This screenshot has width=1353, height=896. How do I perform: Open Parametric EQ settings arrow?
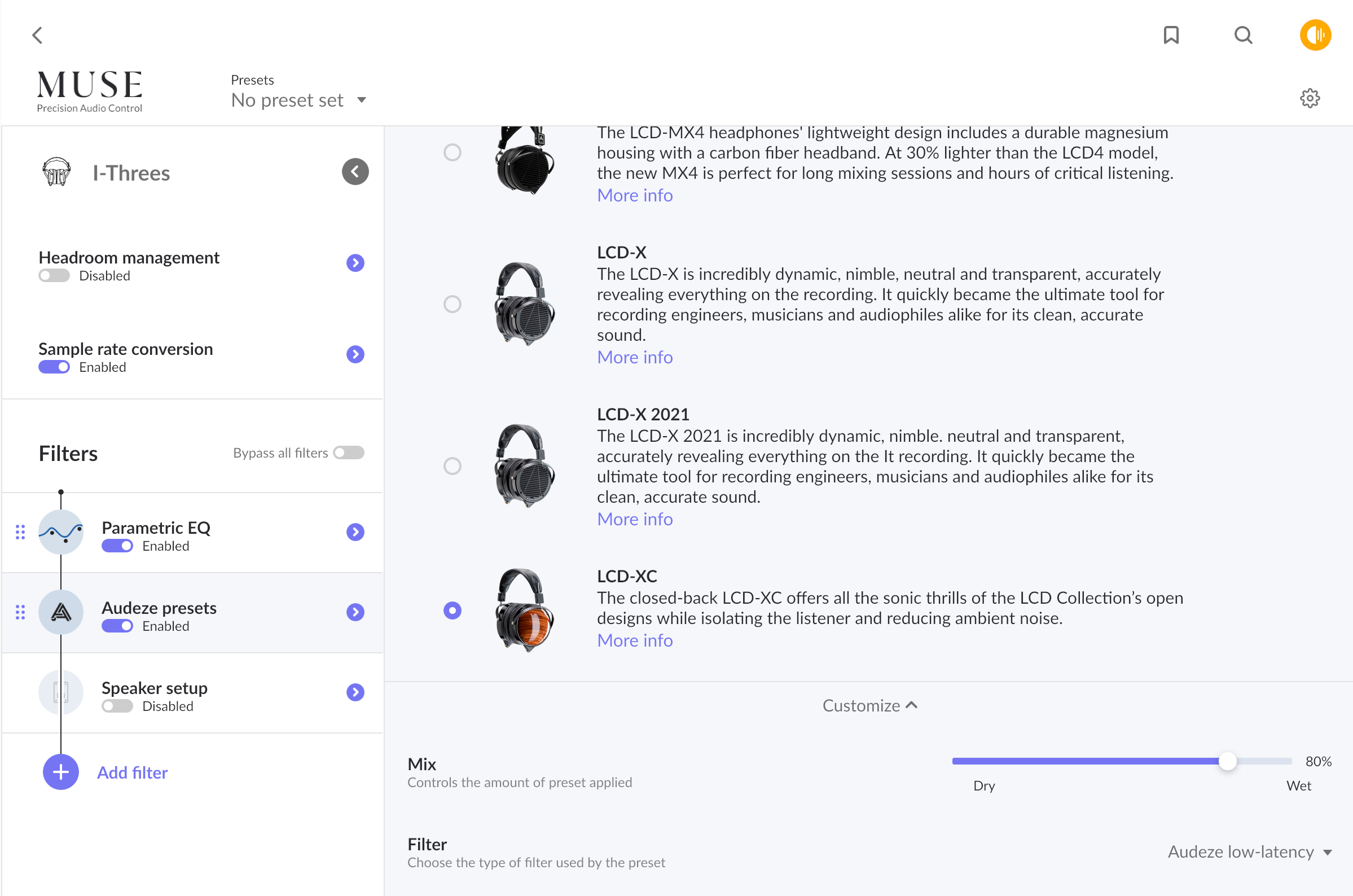pos(355,532)
